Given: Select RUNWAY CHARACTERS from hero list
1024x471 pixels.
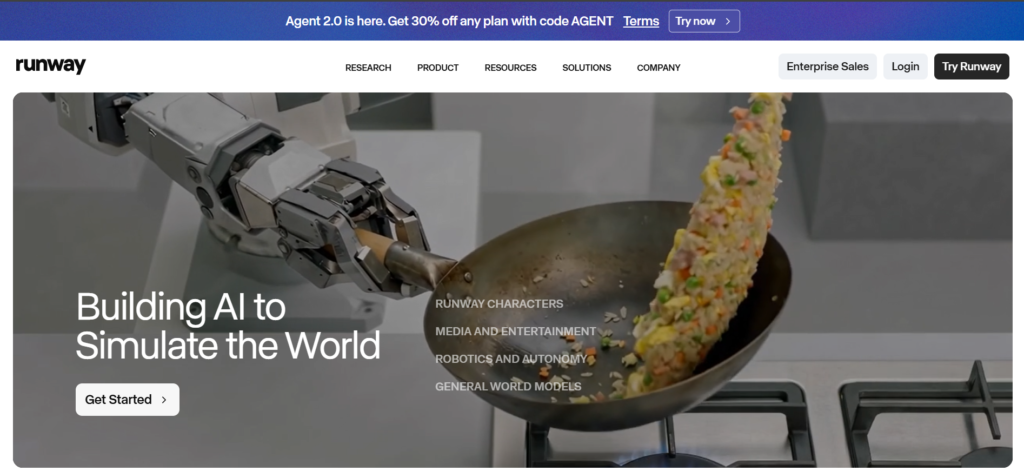Looking at the screenshot, I should point(499,304).
